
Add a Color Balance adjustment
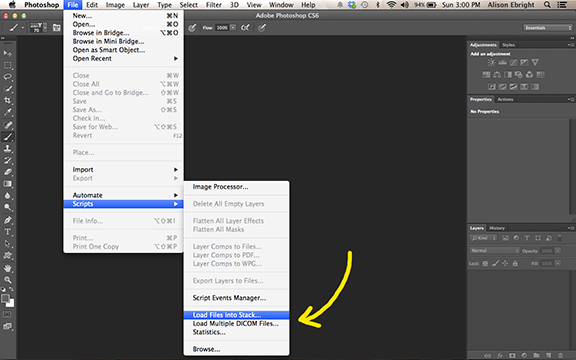point(497,75)
